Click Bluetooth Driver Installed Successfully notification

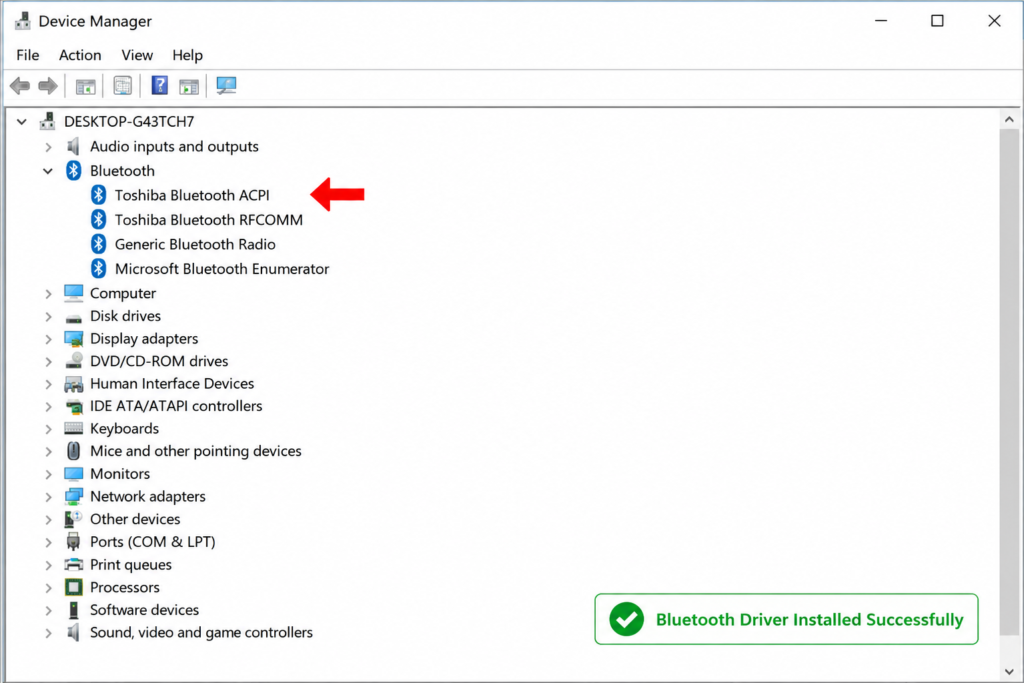(x=786, y=619)
